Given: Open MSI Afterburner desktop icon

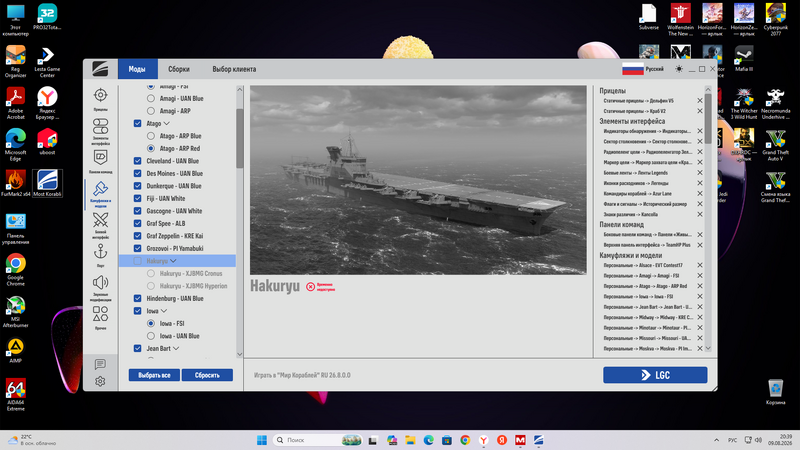Looking at the screenshot, I should point(15,312).
